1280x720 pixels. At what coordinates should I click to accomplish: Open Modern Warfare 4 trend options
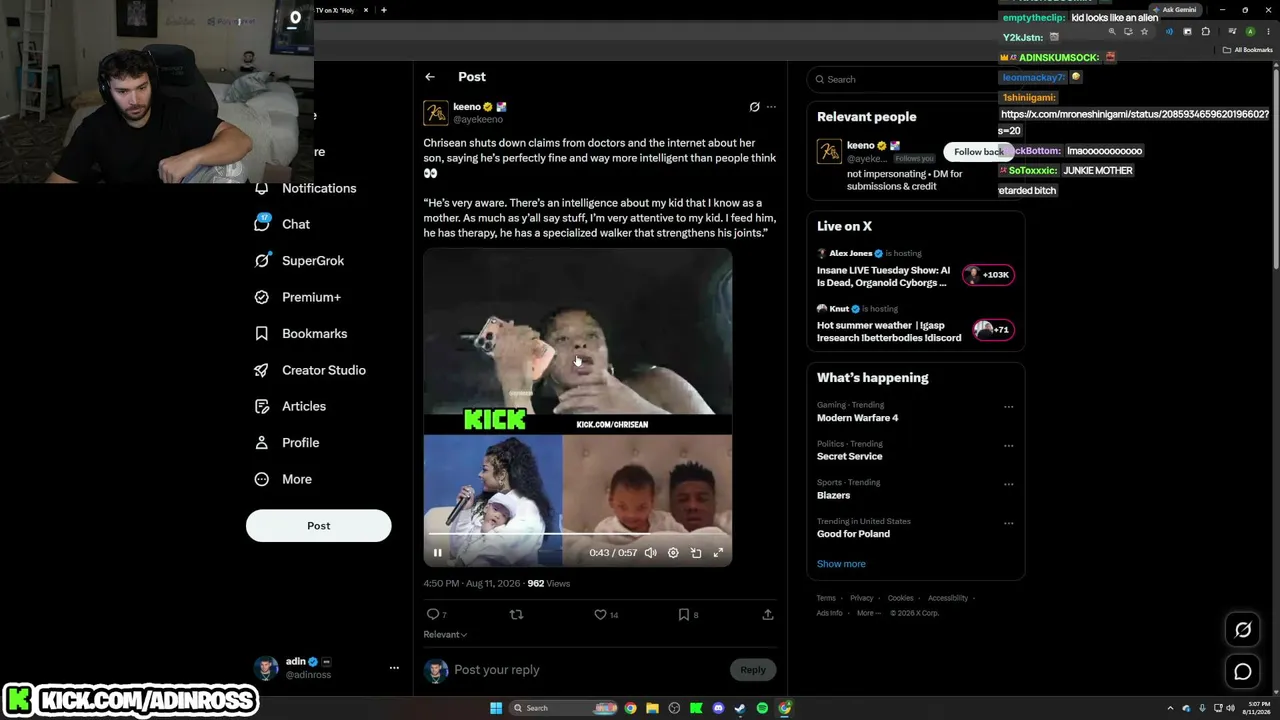point(1008,407)
